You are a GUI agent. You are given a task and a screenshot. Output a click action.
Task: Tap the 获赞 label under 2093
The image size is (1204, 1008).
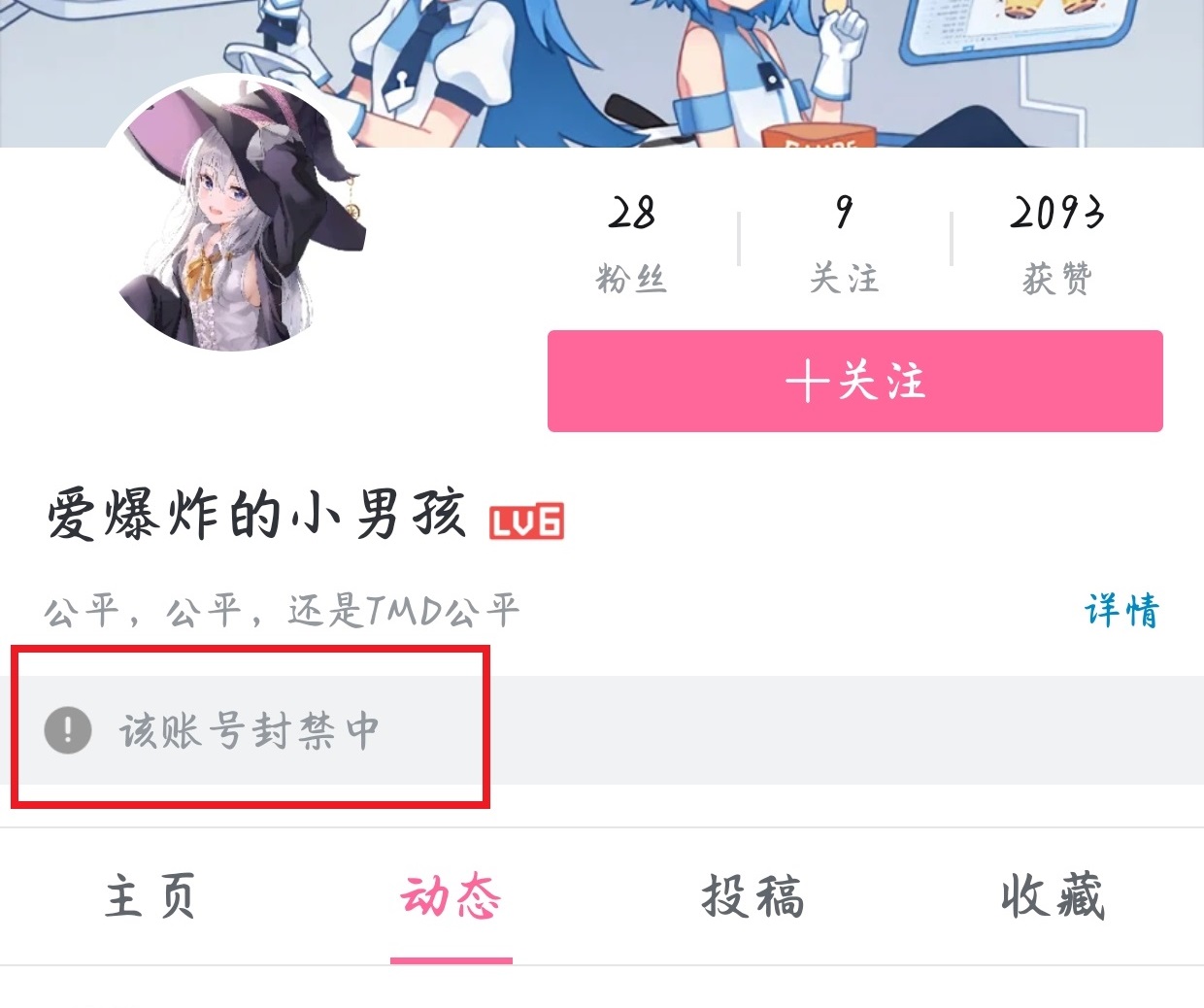tap(1057, 280)
